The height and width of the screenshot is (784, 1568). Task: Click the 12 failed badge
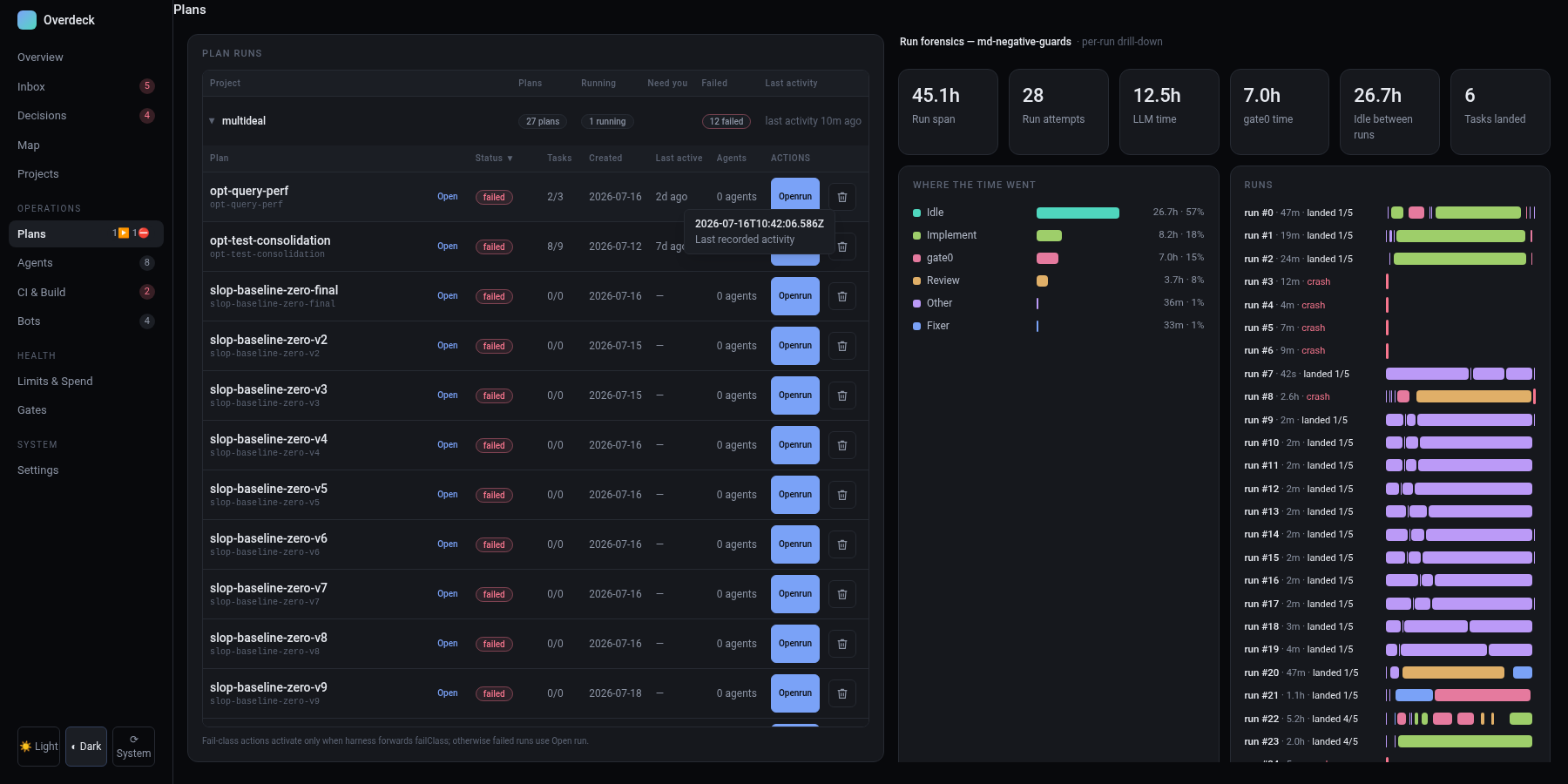coord(726,121)
